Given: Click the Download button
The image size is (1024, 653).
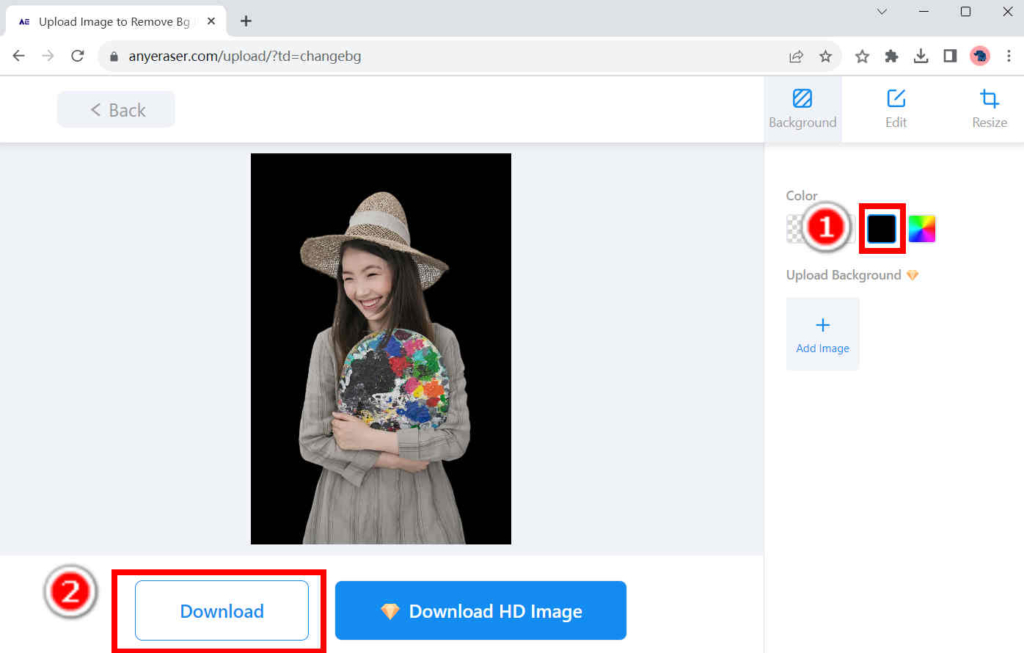Looking at the screenshot, I should 220,610.
